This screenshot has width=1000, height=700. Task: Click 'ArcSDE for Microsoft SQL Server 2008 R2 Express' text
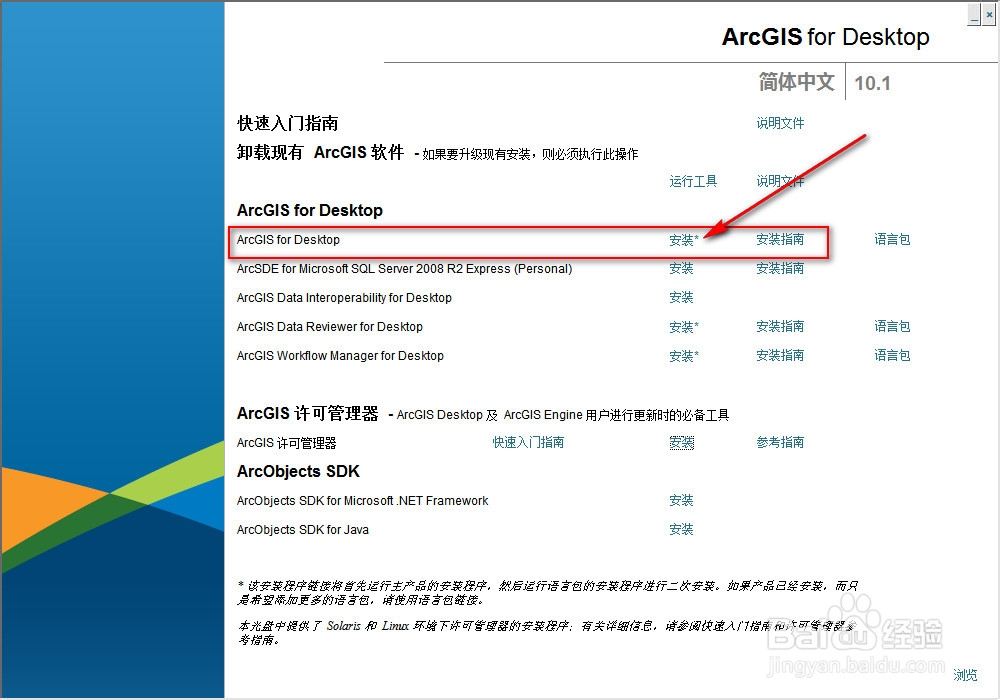tap(404, 269)
